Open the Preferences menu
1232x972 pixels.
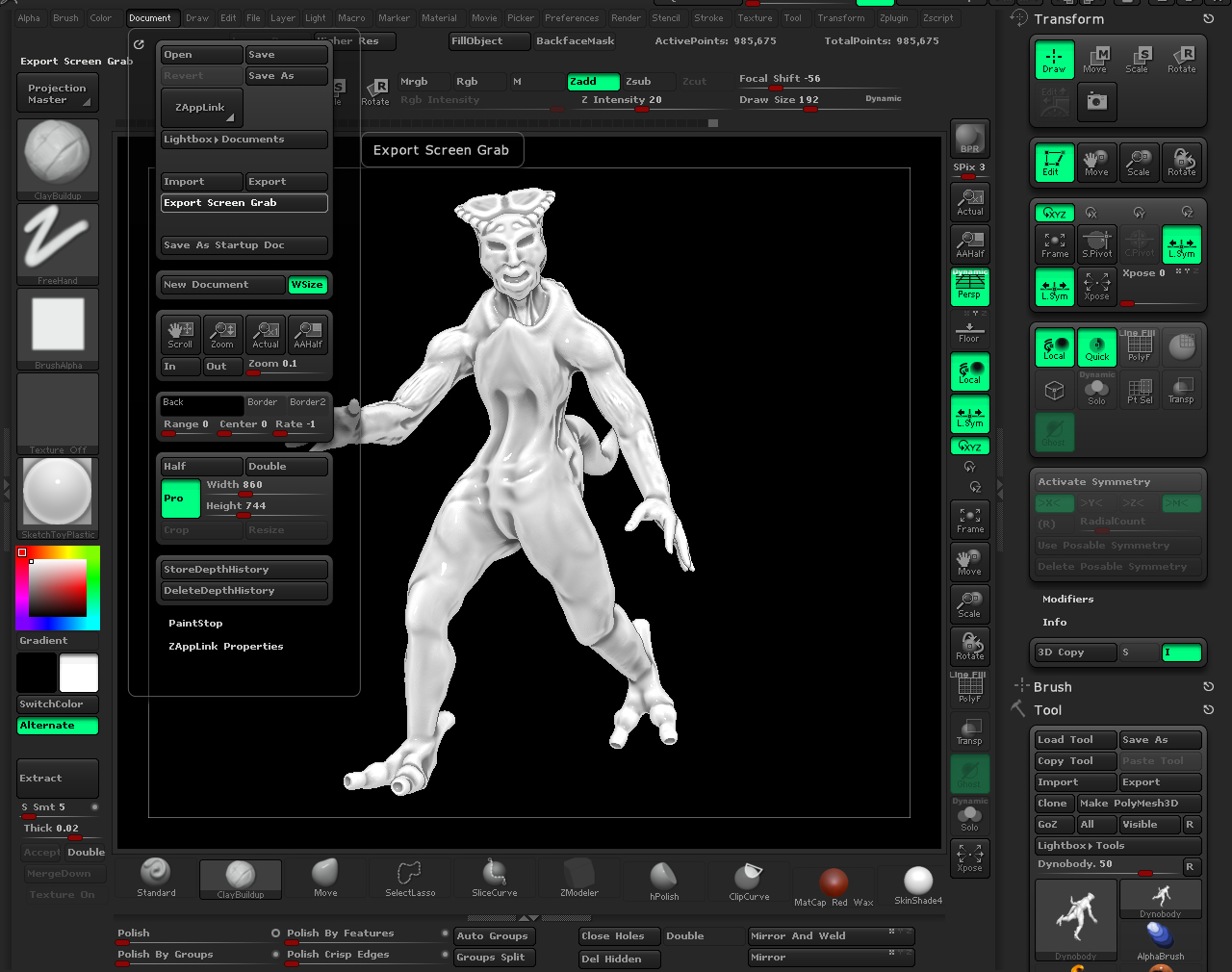(x=572, y=16)
